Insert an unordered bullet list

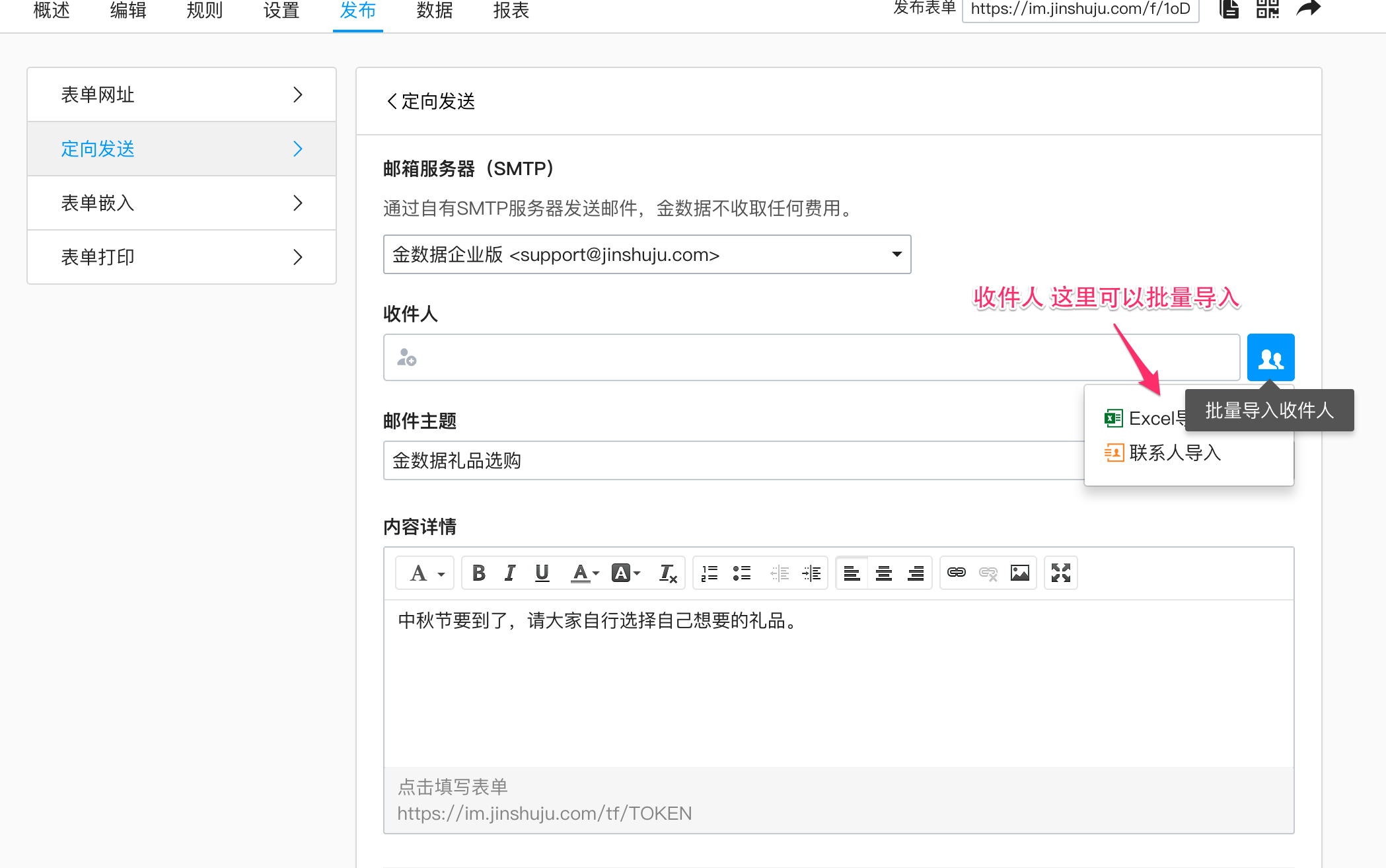742,573
